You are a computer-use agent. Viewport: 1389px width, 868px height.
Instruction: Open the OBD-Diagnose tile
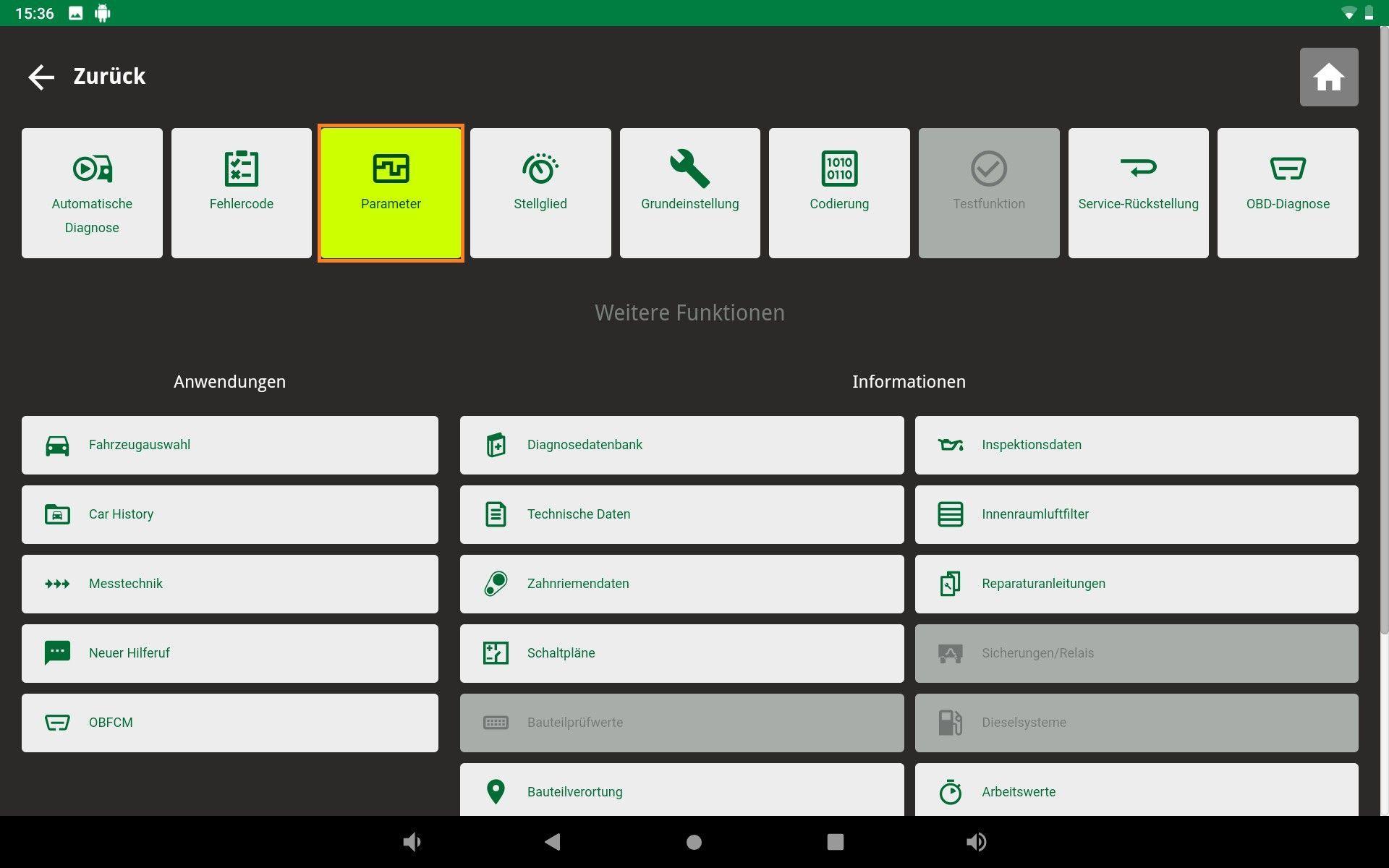[1288, 193]
